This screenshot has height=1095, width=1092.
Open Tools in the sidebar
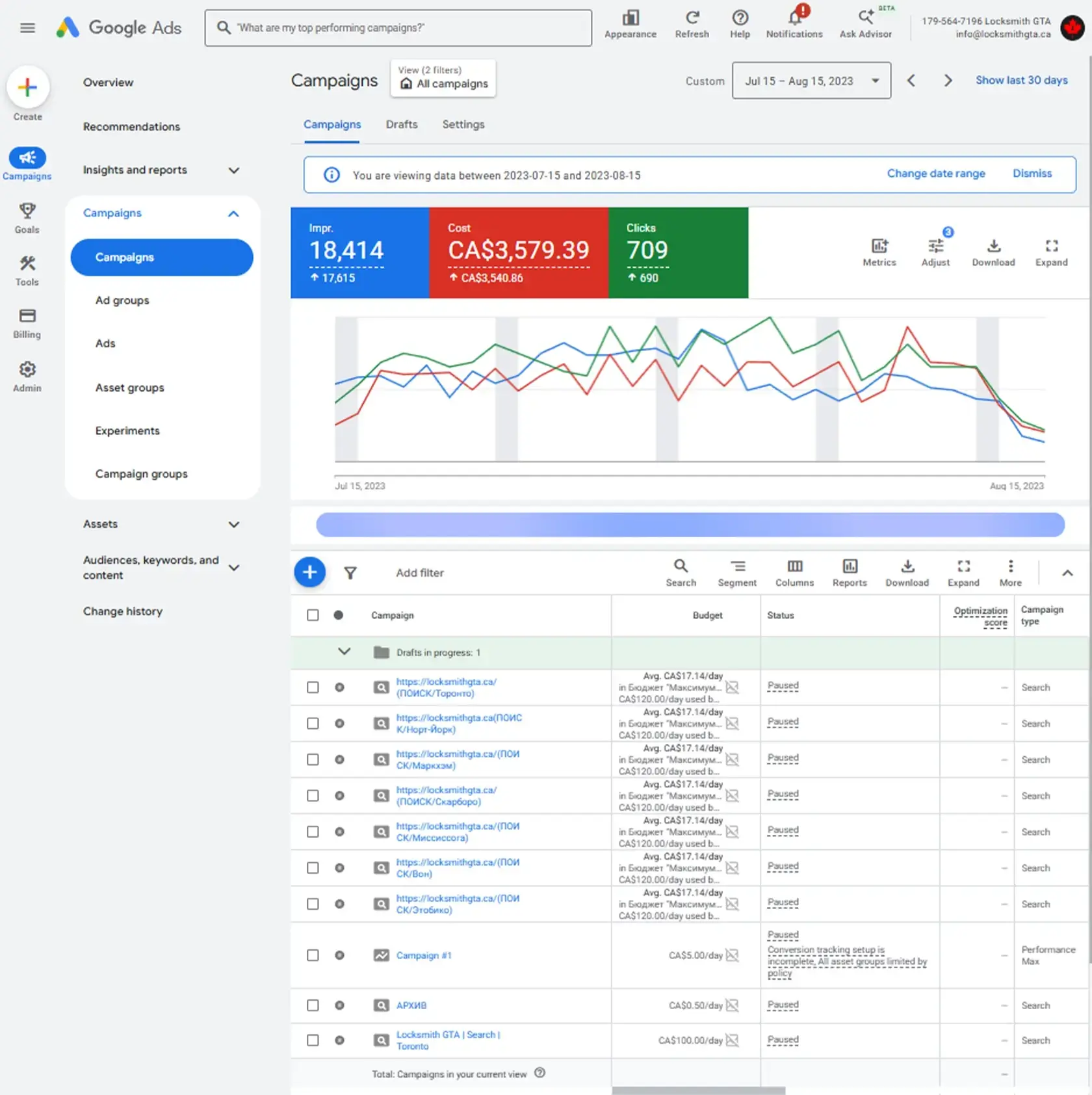pyautogui.click(x=27, y=270)
